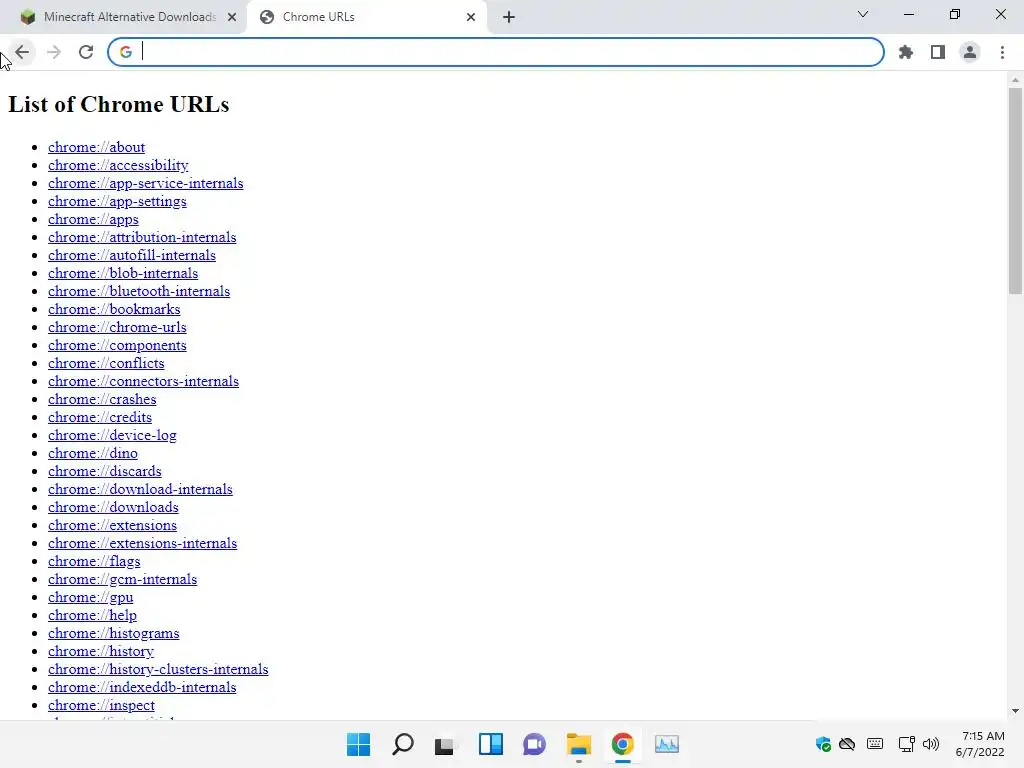1024x768 pixels.
Task: Open the profile avatar menu
Action: point(970,52)
